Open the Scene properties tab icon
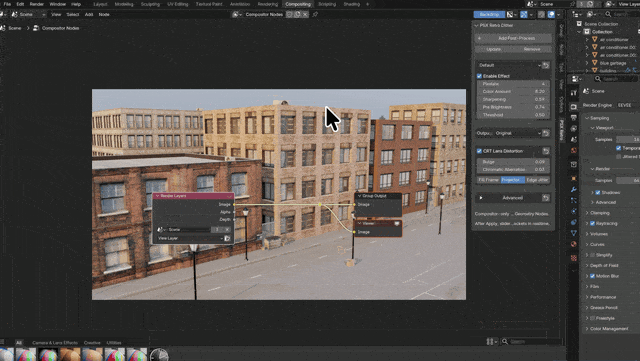 [x=573, y=140]
